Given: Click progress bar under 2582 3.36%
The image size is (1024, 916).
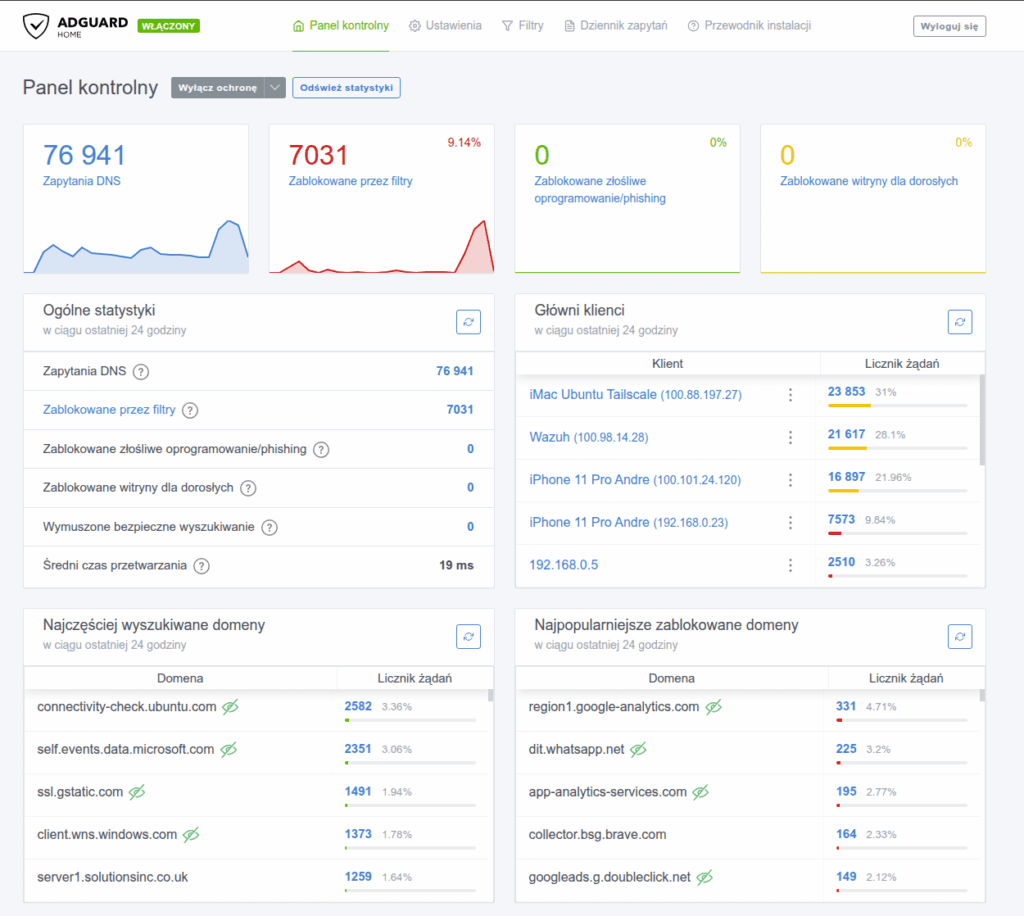Looking at the screenshot, I should tap(410, 720).
